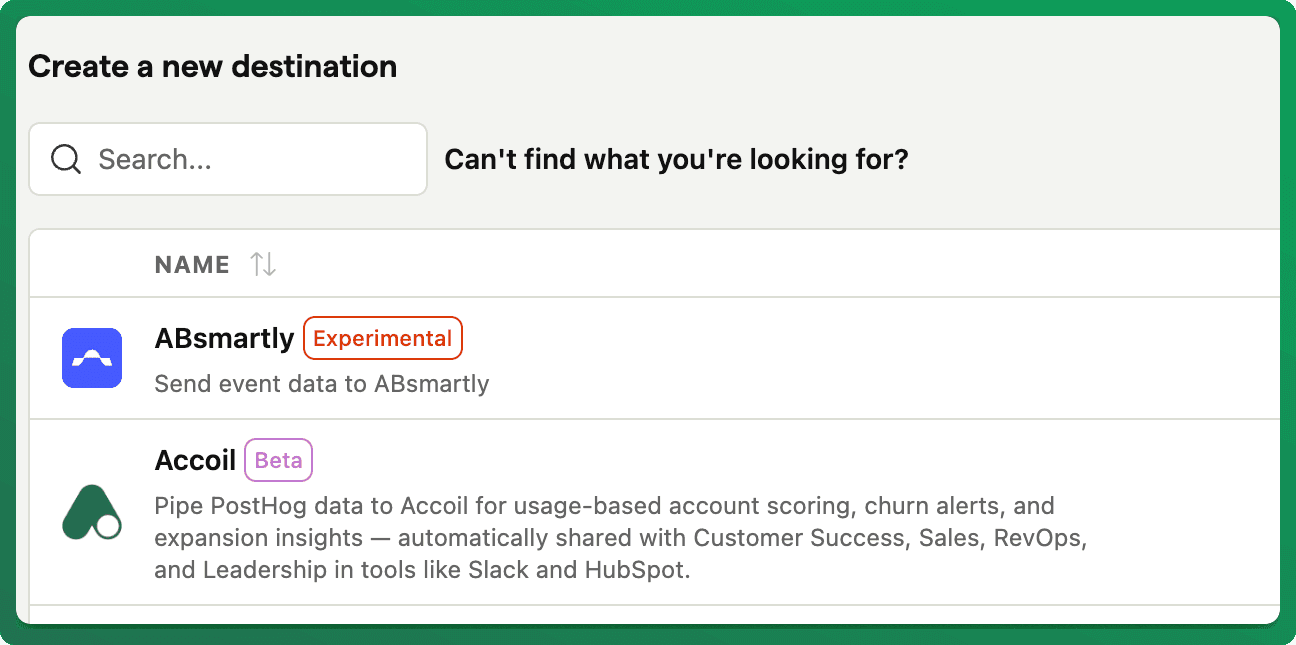Click the red Experimental badge

coord(383,338)
